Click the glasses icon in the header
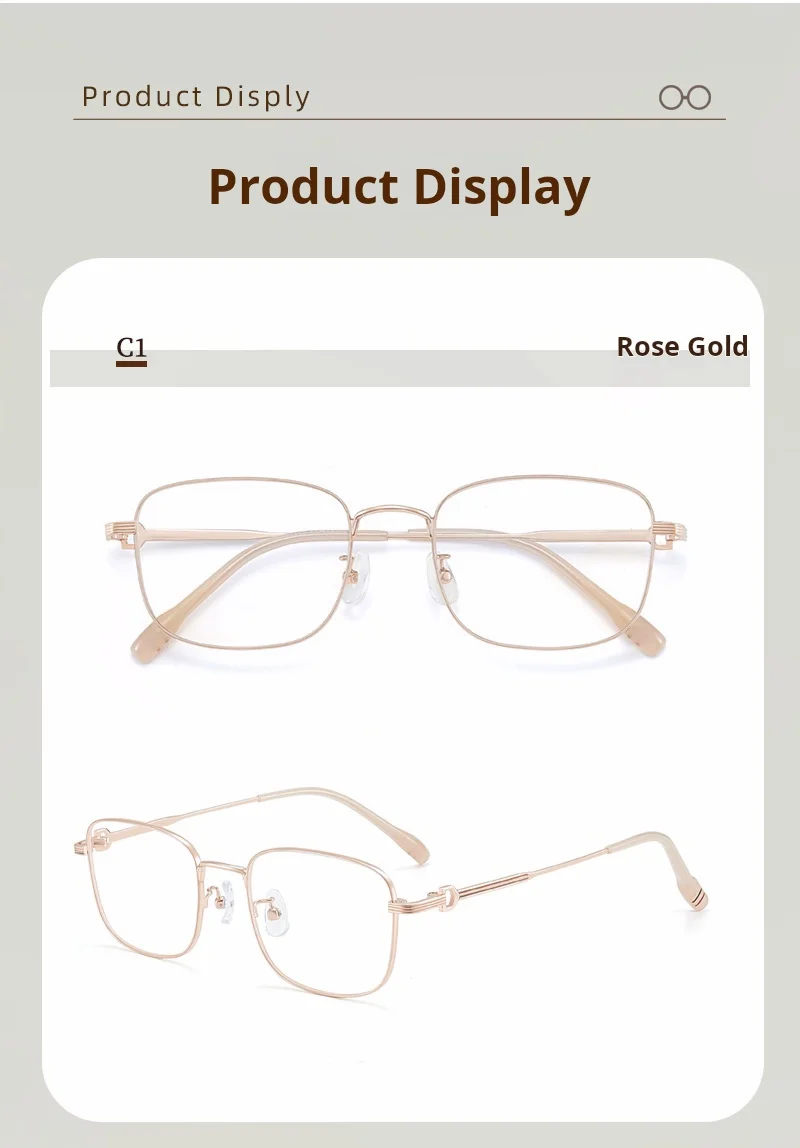The width and height of the screenshot is (800, 1148). (685, 97)
